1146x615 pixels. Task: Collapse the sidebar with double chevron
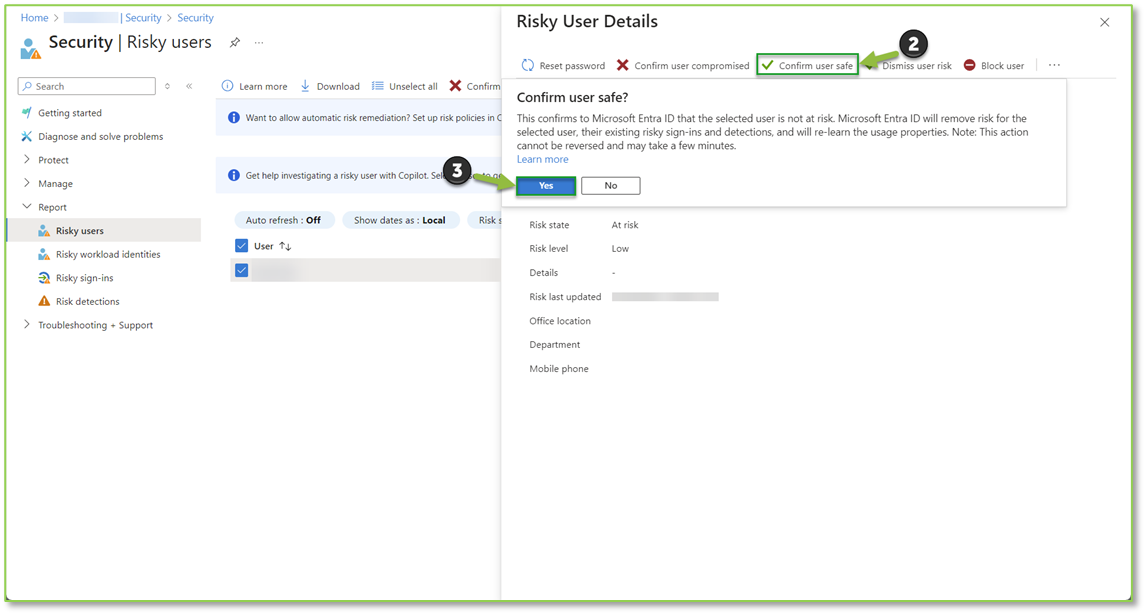tap(189, 86)
